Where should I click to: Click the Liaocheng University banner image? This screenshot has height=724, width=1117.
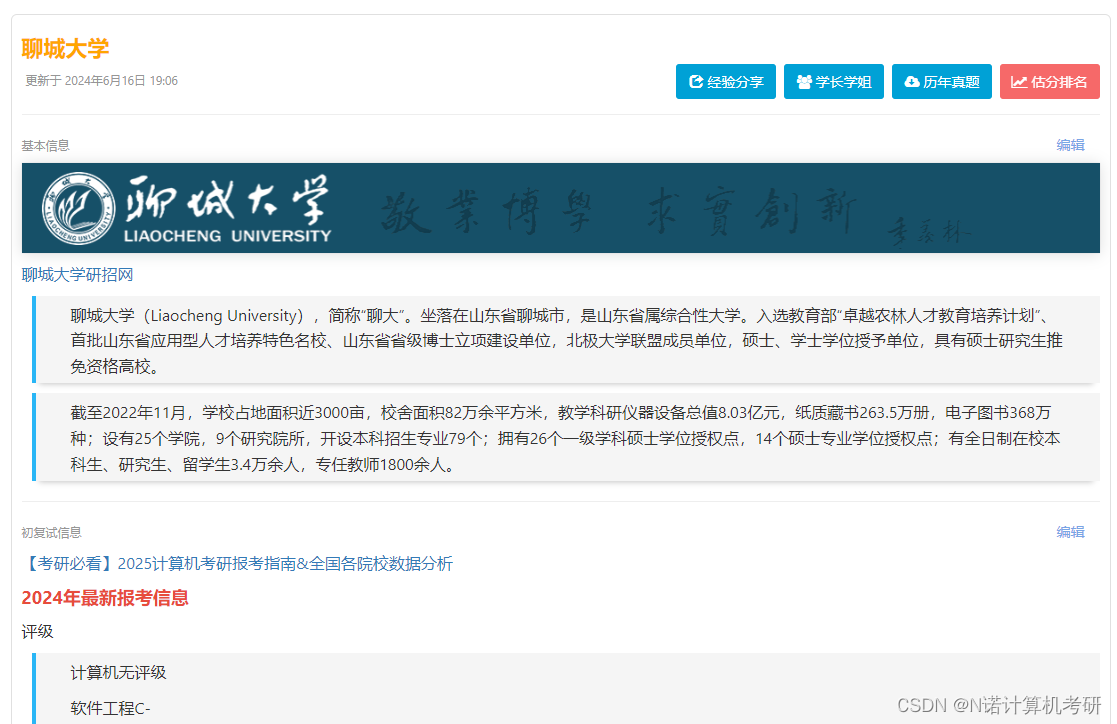(561, 208)
